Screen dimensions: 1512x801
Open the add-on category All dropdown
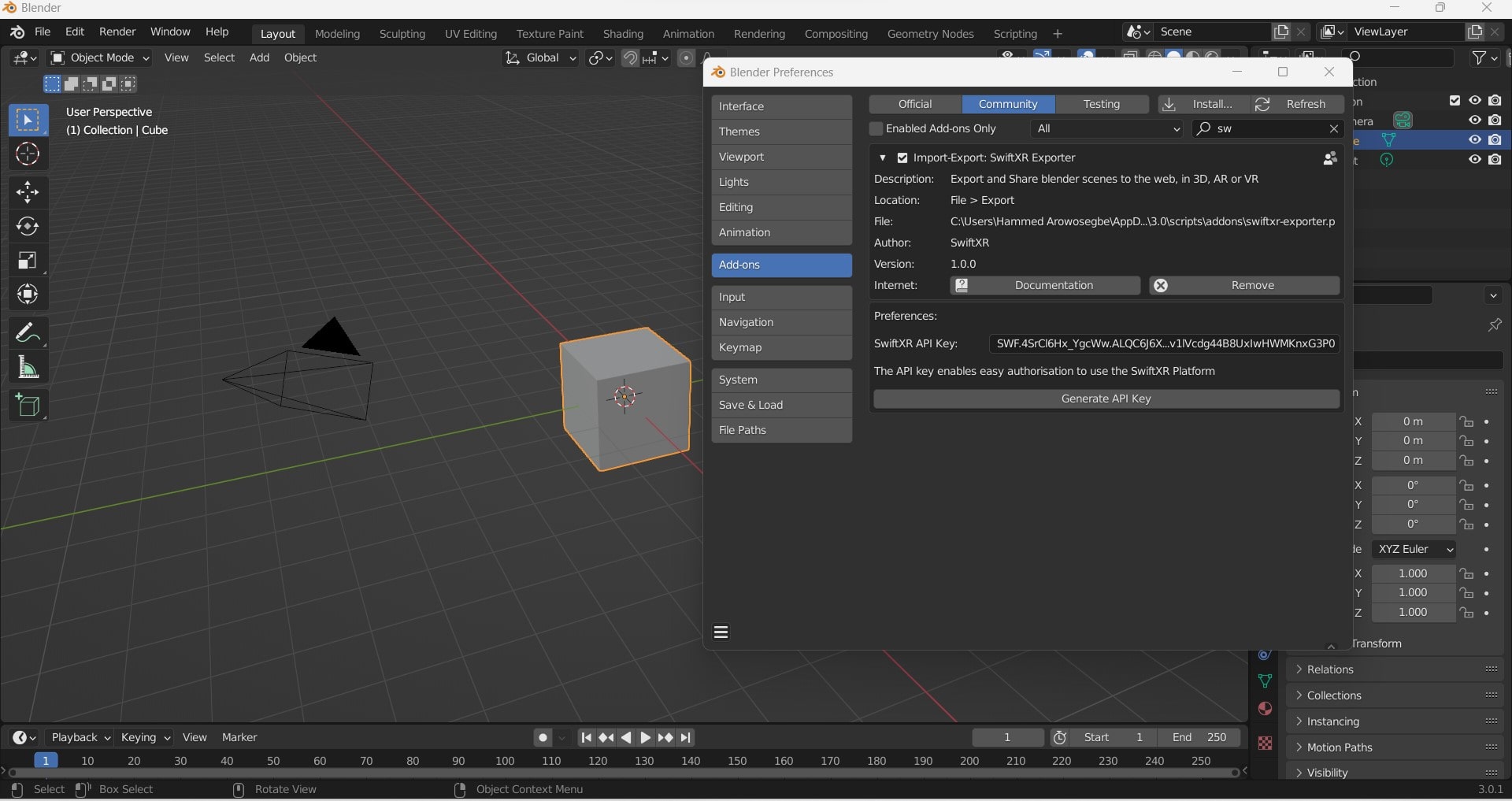pyautogui.click(x=1106, y=128)
